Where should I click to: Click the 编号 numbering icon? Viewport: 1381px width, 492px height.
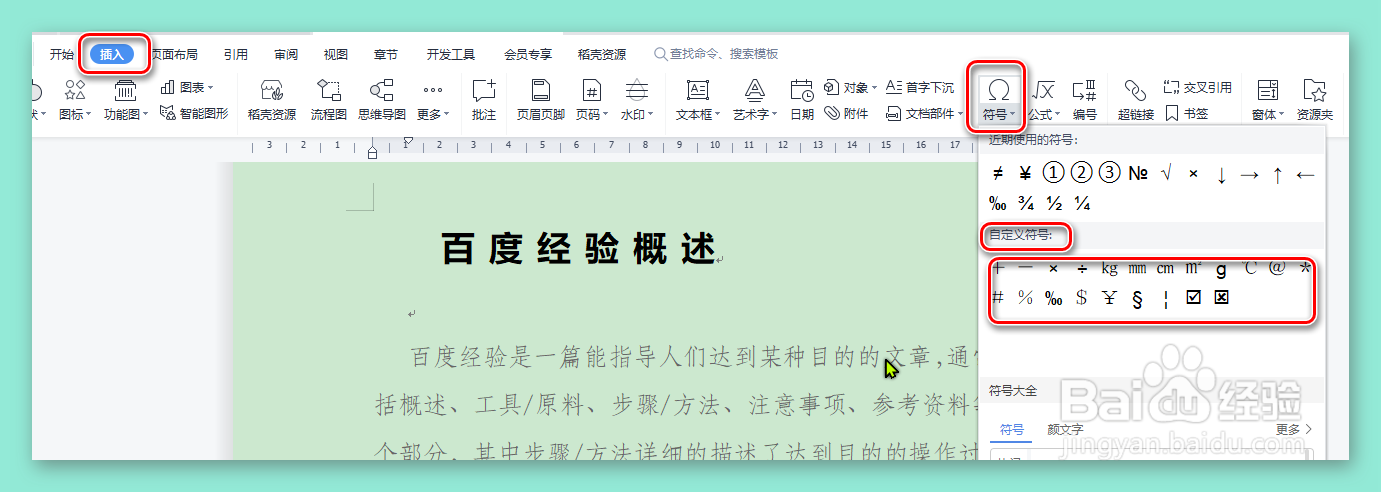[x=1084, y=92]
